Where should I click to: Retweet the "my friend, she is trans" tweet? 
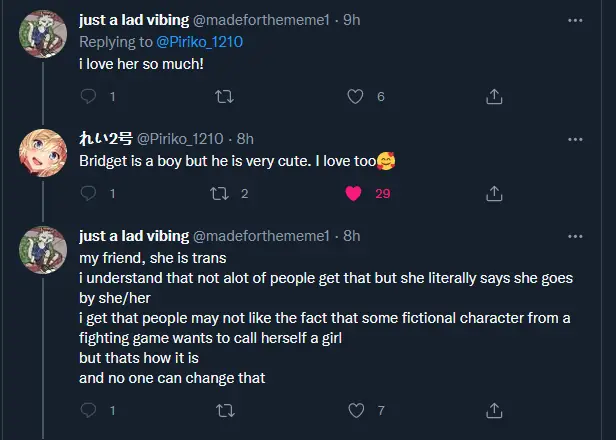click(224, 410)
